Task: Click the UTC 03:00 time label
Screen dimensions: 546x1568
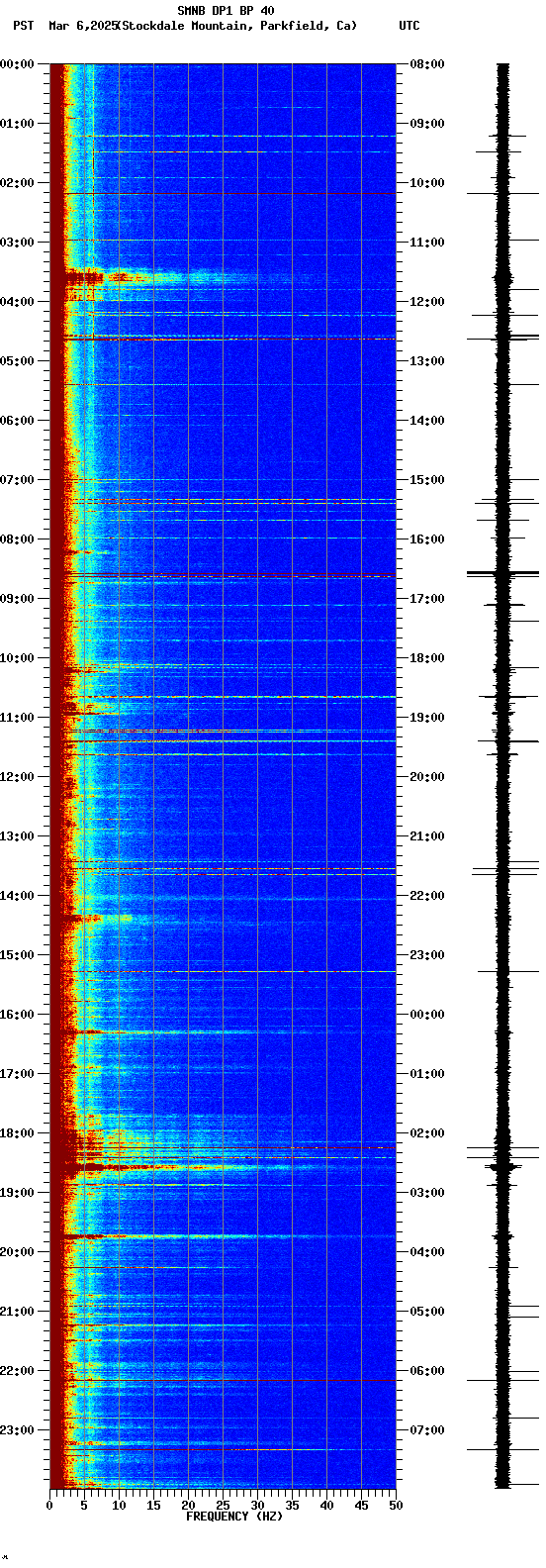Action: 427,1193
